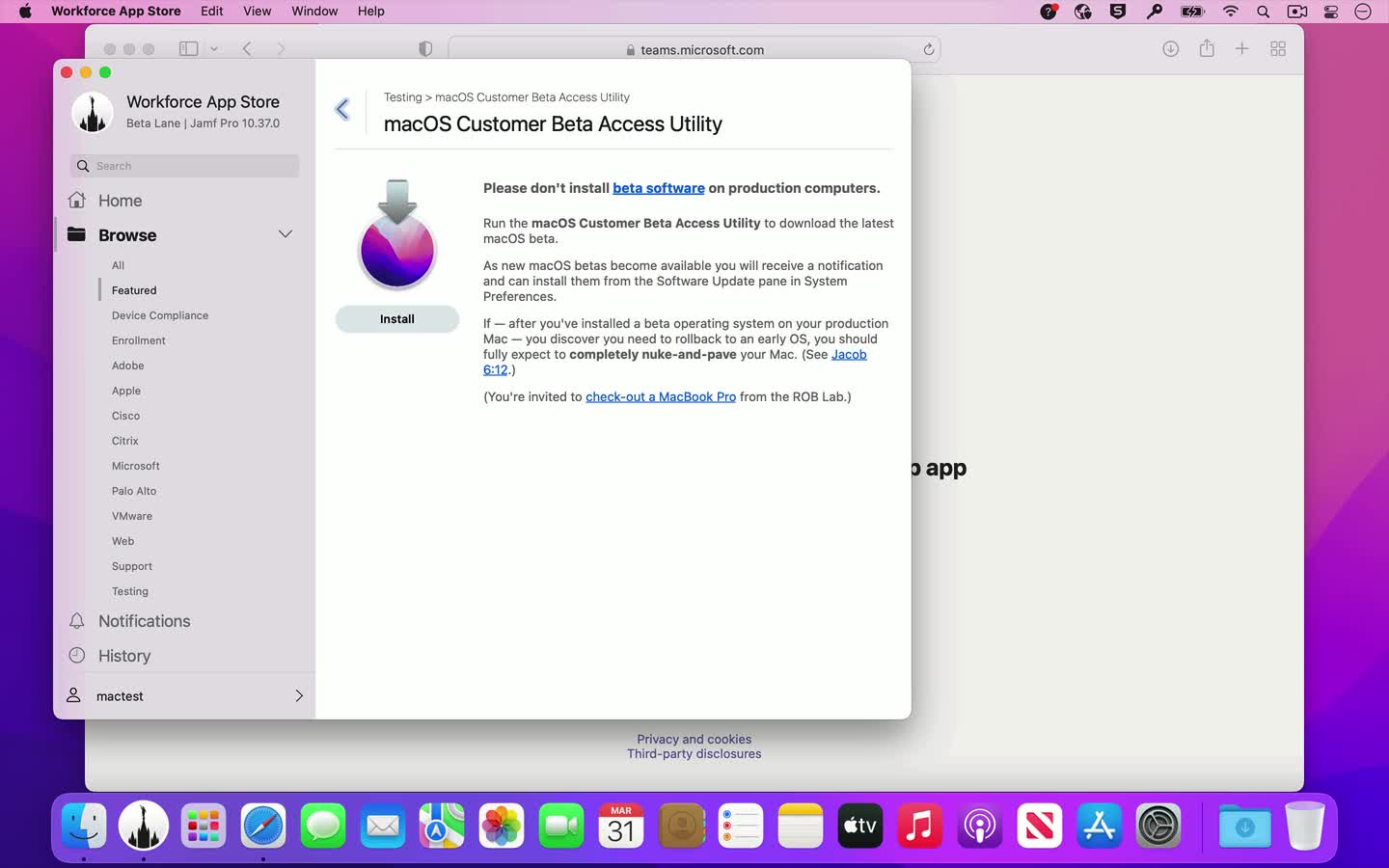Click Safari sidebar toggle icon
This screenshot has height=868, width=1389.
click(189, 48)
